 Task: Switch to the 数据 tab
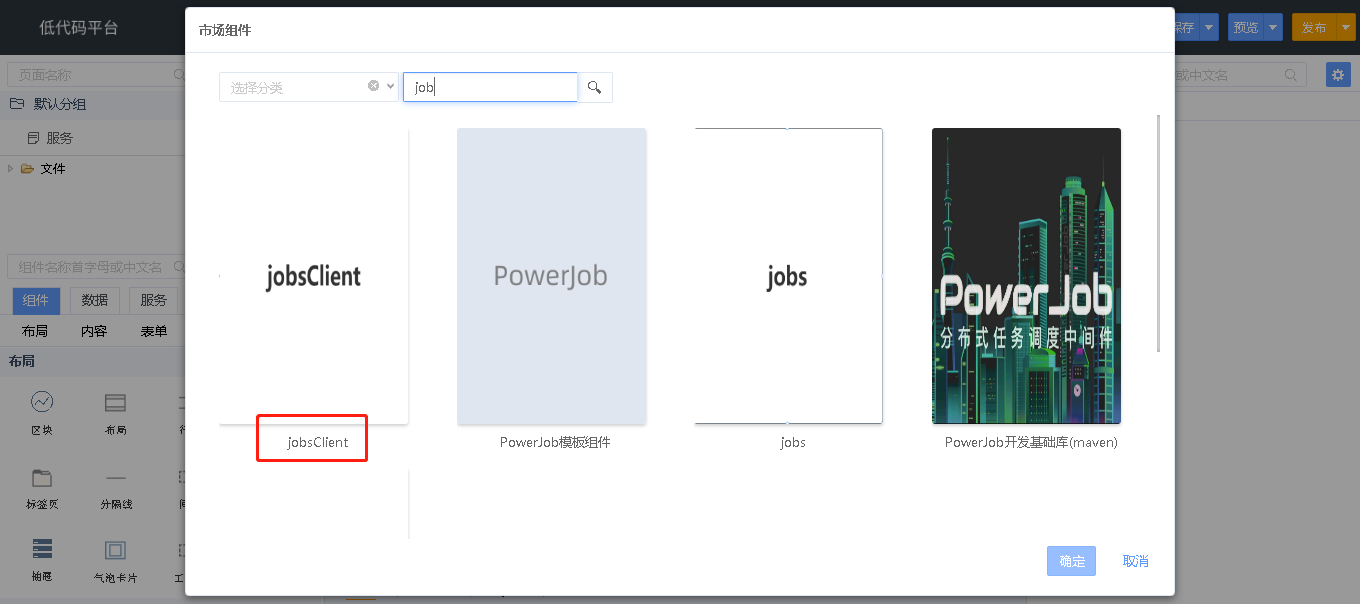point(95,301)
